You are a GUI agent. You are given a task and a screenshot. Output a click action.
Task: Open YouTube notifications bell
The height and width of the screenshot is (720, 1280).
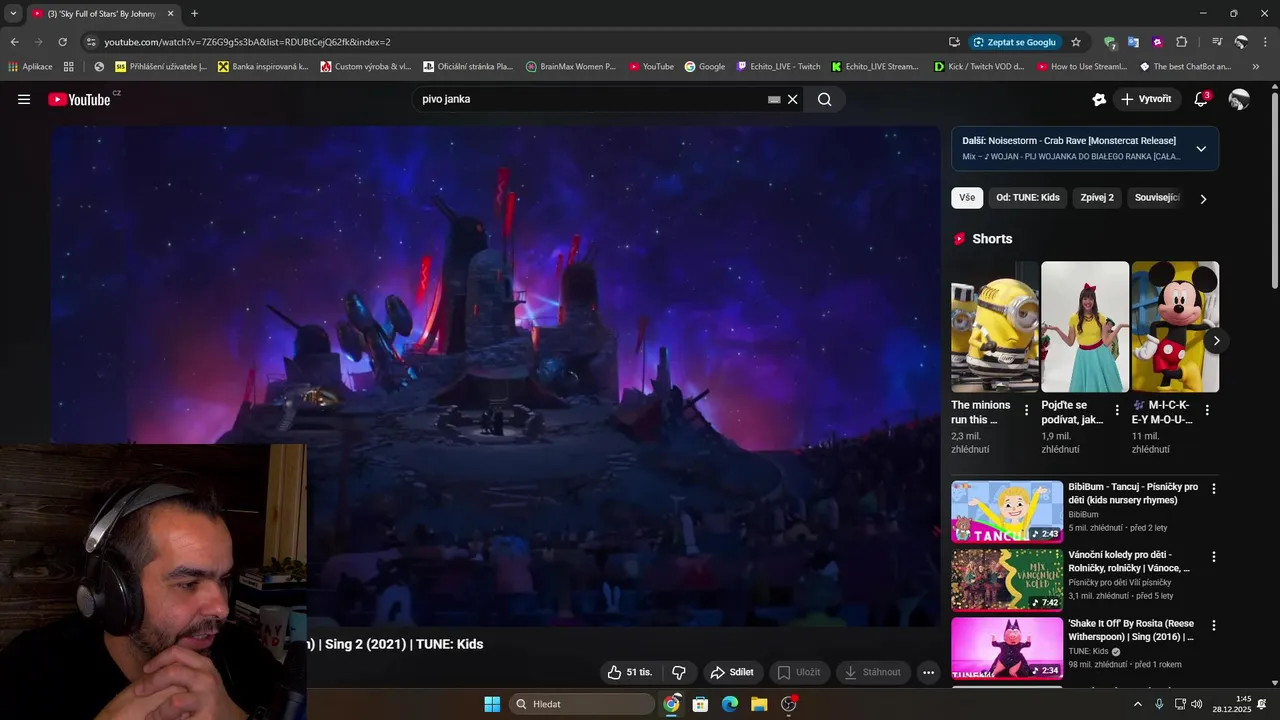tap(1202, 99)
